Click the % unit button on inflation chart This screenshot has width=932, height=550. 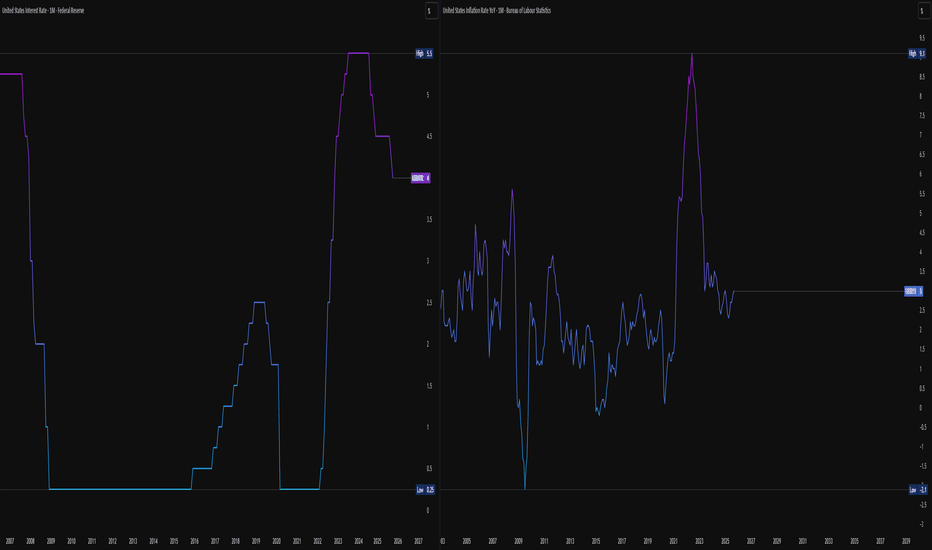(x=921, y=11)
